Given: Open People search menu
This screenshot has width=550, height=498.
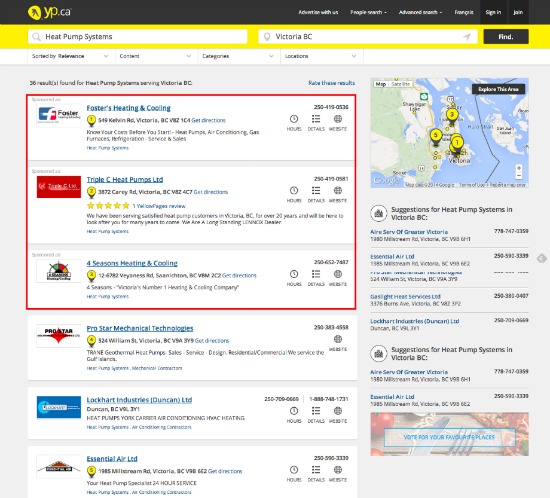Looking at the screenshot, I should [368, 12].
